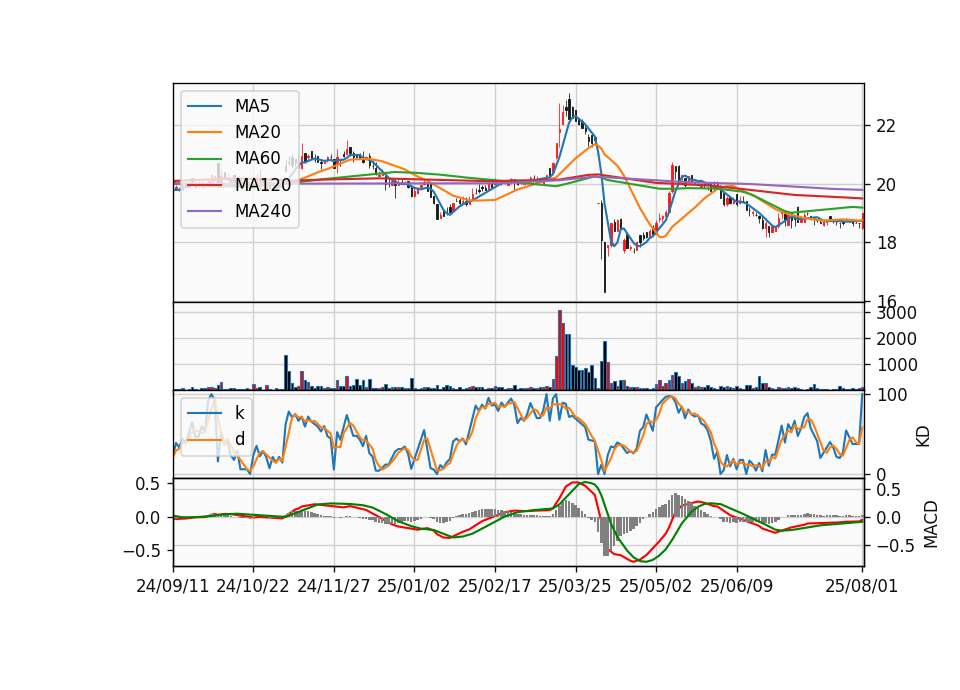Click the green MA60 legend line sample
Screen dimensions: 960x690
[x=204, y=159]
